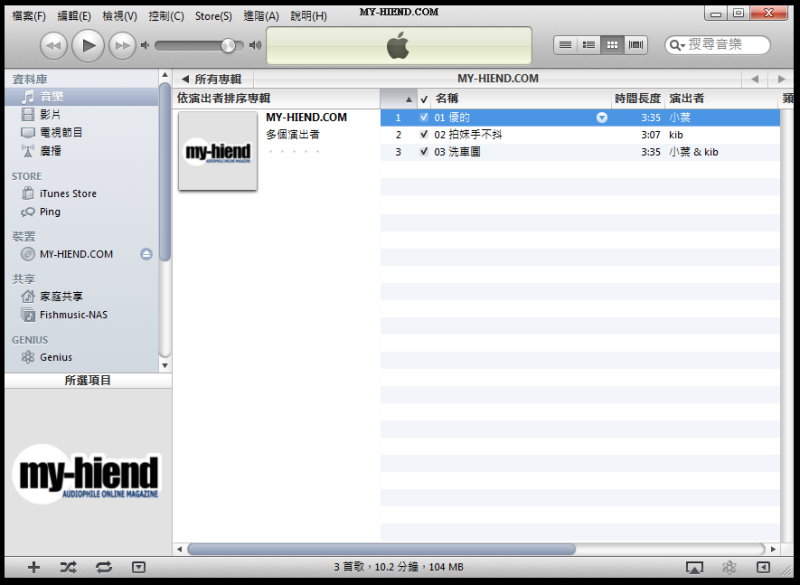
Task: Adjust the volume slider knob
Action: pos(228,45)
